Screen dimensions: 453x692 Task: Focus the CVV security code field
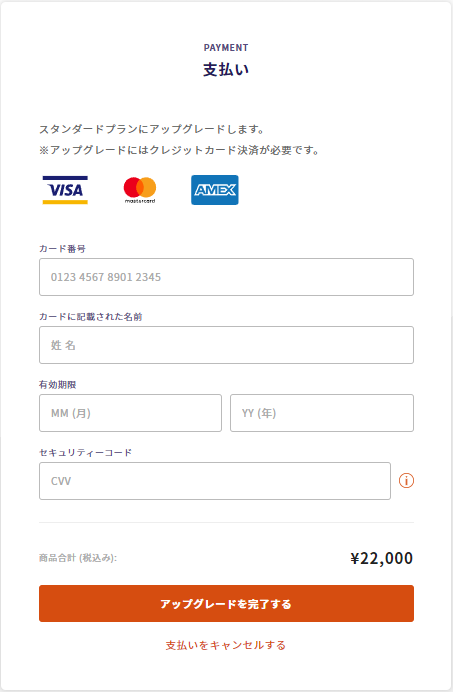point(215,481)
